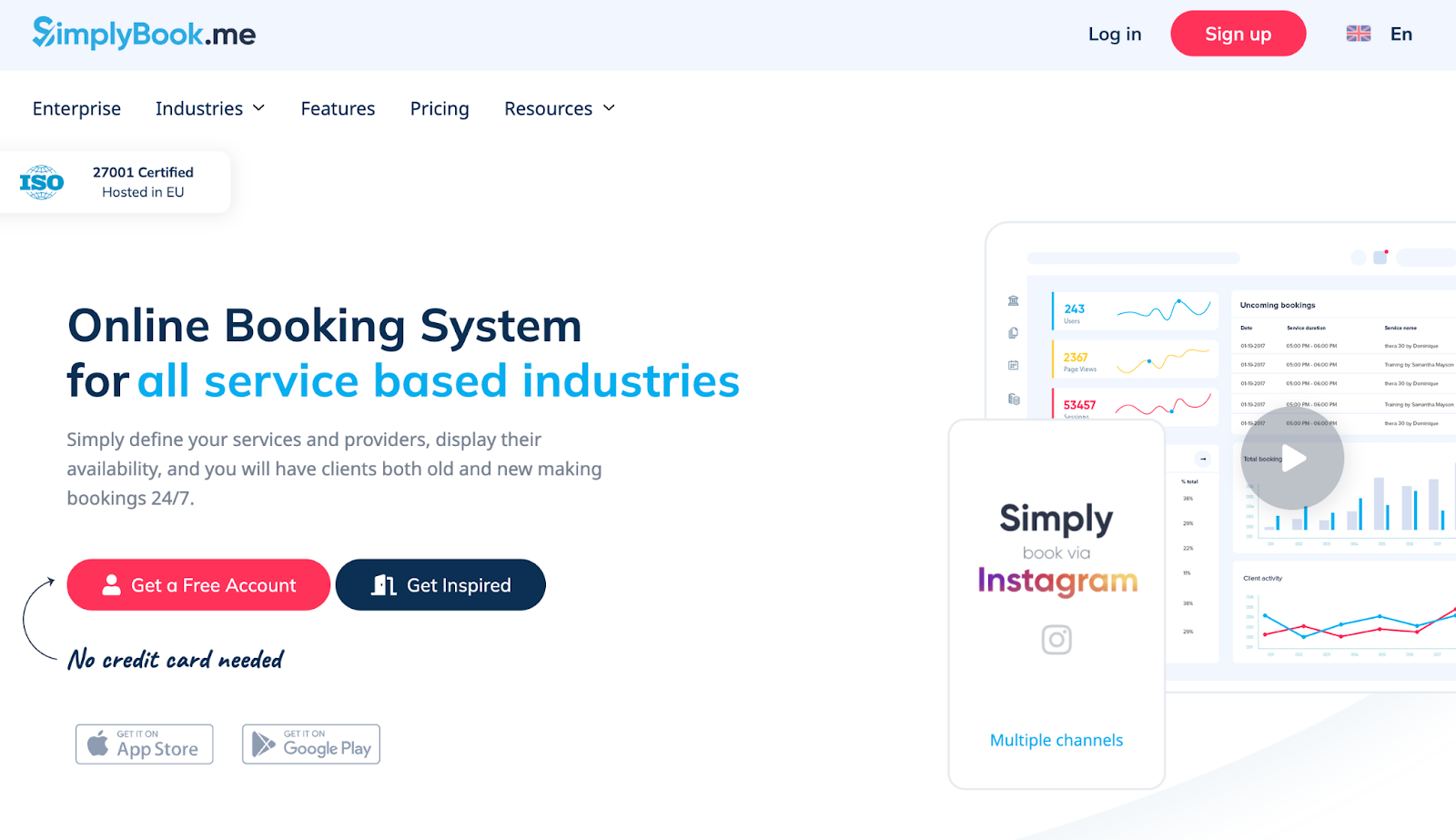Viewport: 1456px width, 840px height.
Task: Click the Apple App Store badge
Action: 145,744
